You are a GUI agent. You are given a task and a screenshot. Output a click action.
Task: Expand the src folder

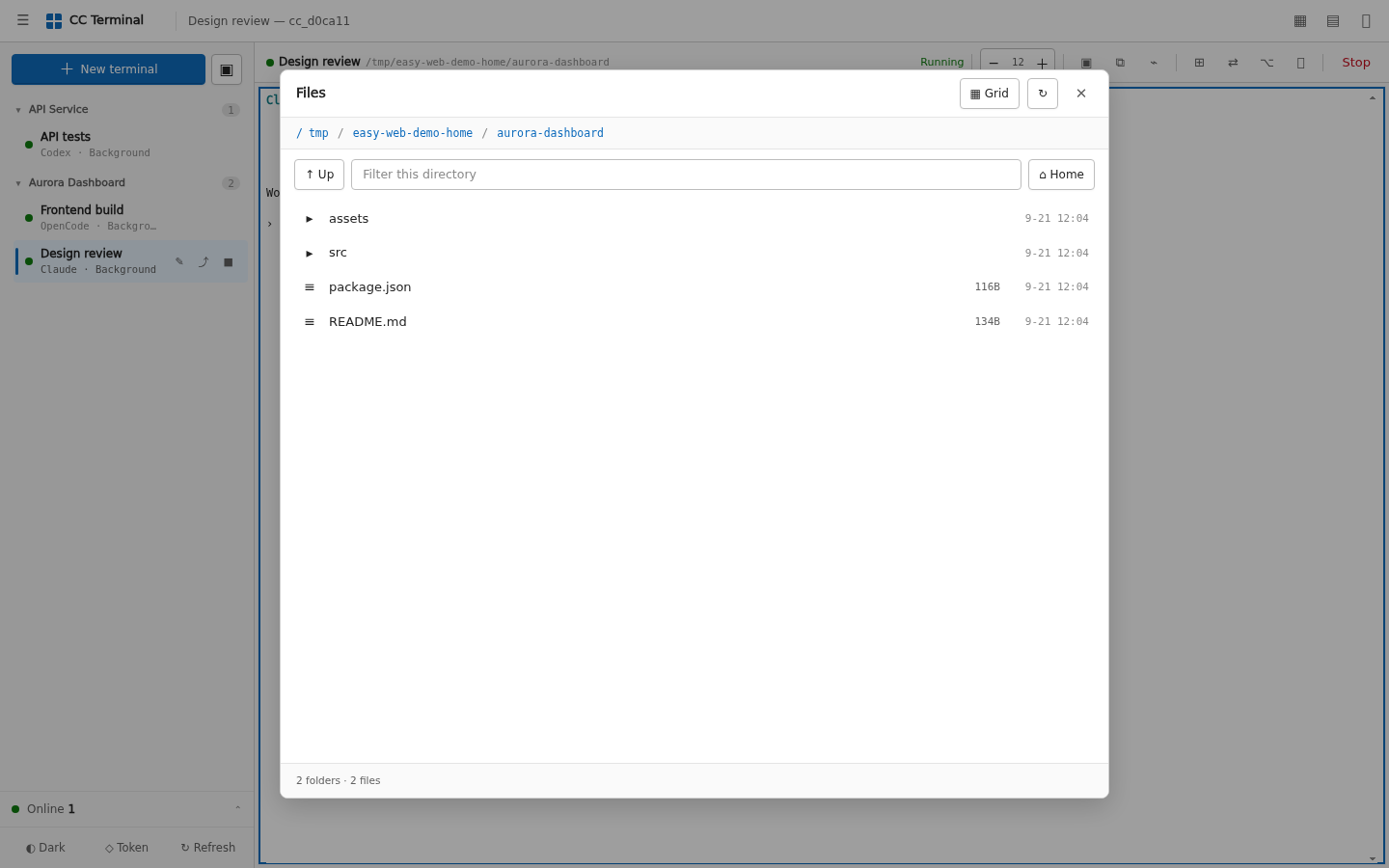click(x=310, y=254)
